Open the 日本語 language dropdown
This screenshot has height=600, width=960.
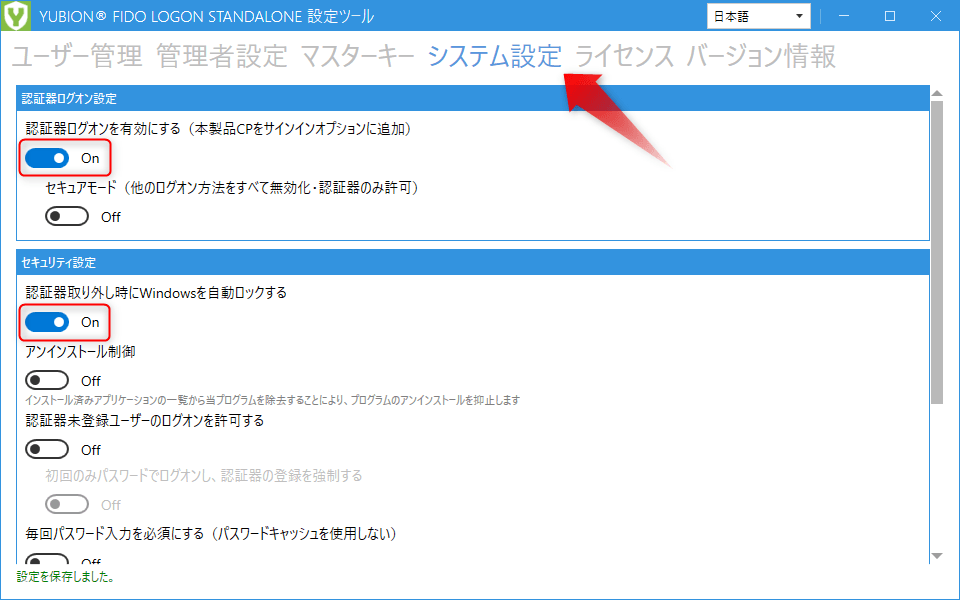coord(759,16)
